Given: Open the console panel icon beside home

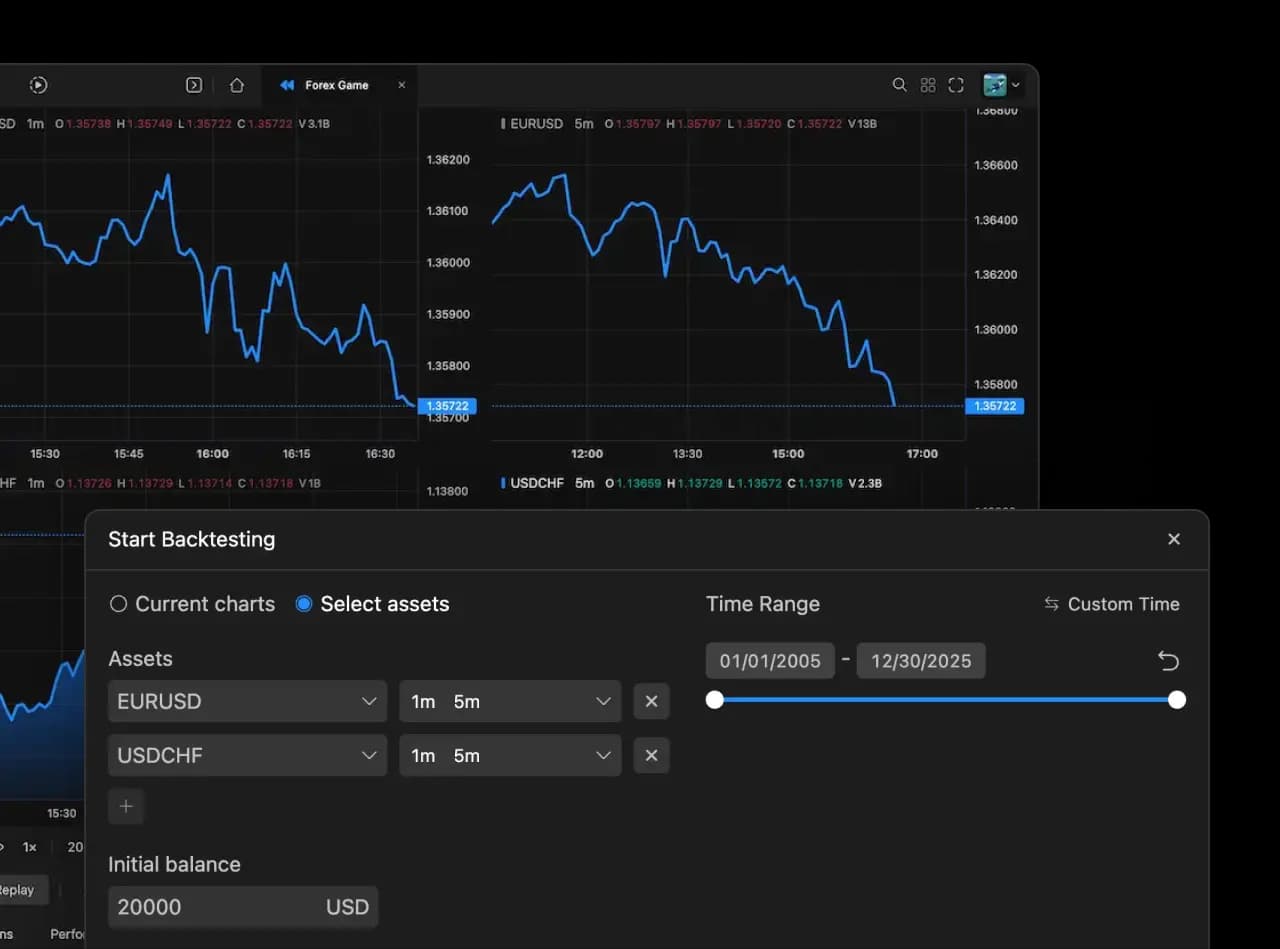Looking at the screenshot, I should (x=195, y=85).
